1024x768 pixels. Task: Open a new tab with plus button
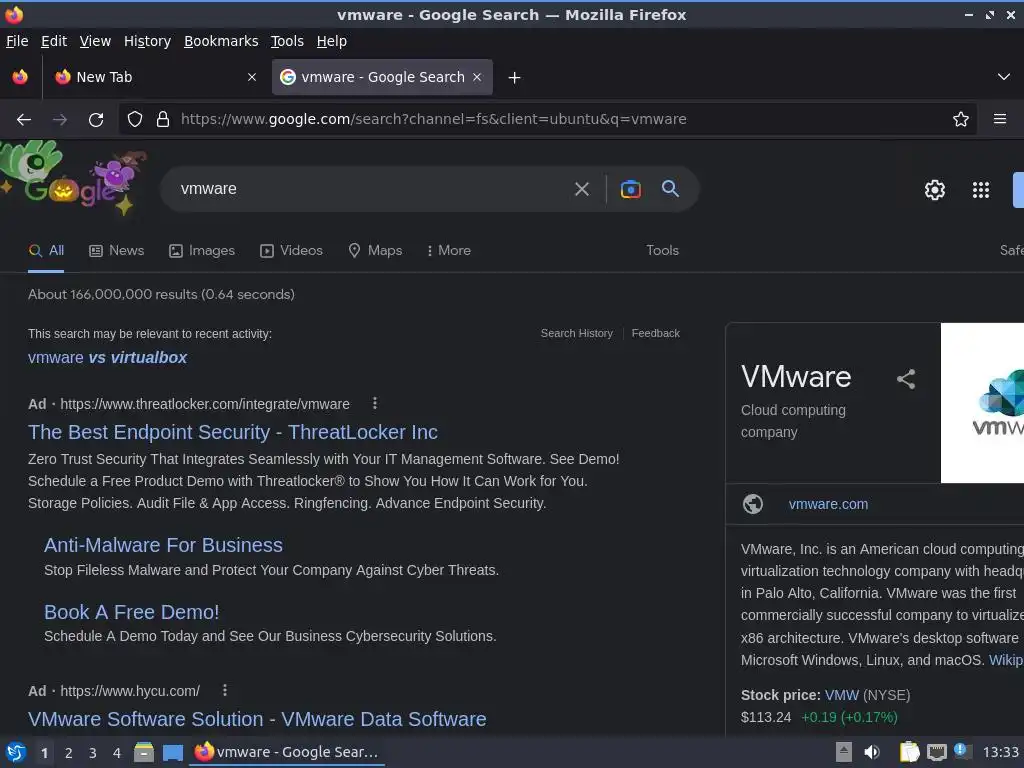[515, 78]
